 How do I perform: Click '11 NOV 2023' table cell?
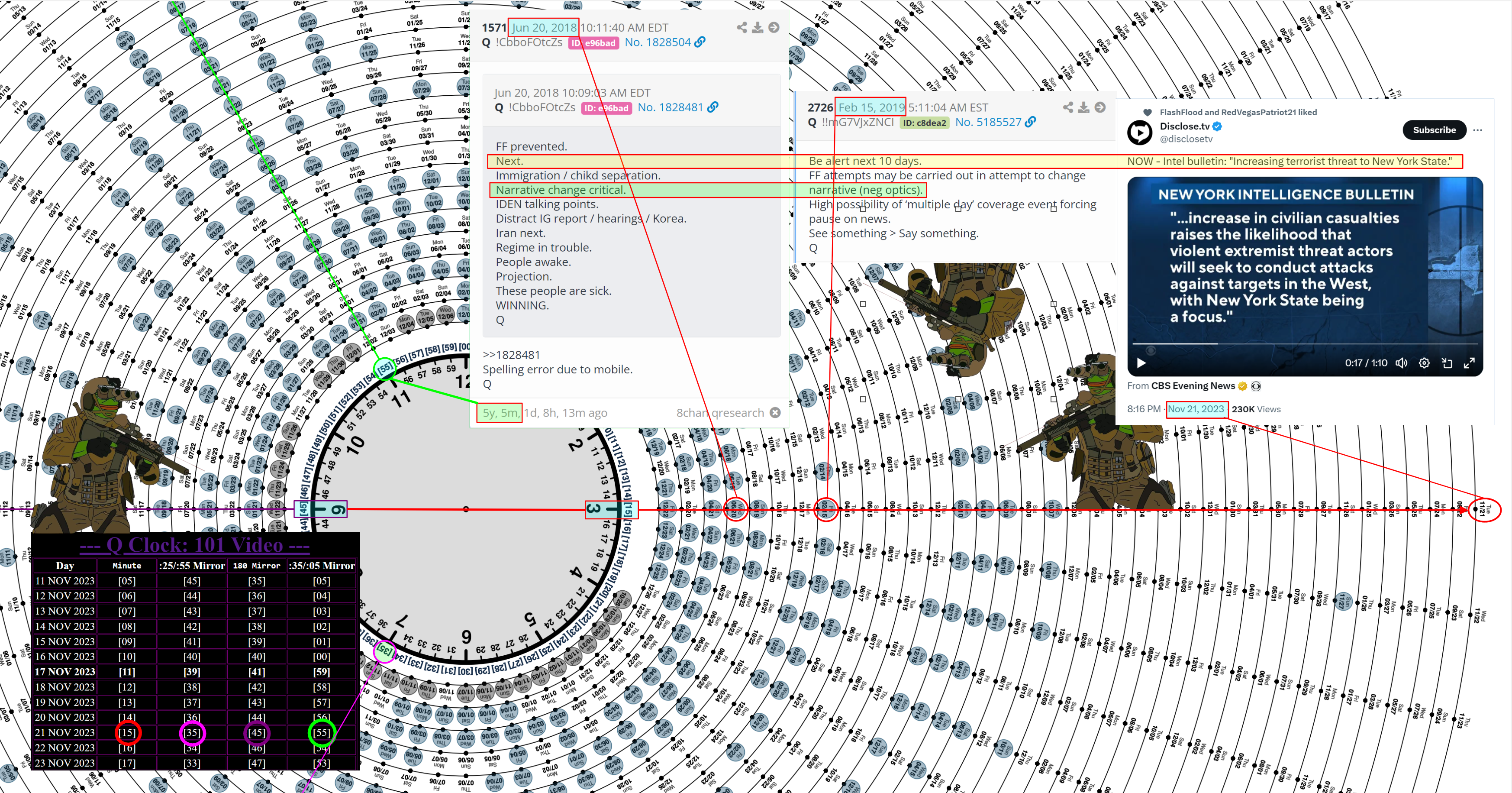[x=64, y=581]
